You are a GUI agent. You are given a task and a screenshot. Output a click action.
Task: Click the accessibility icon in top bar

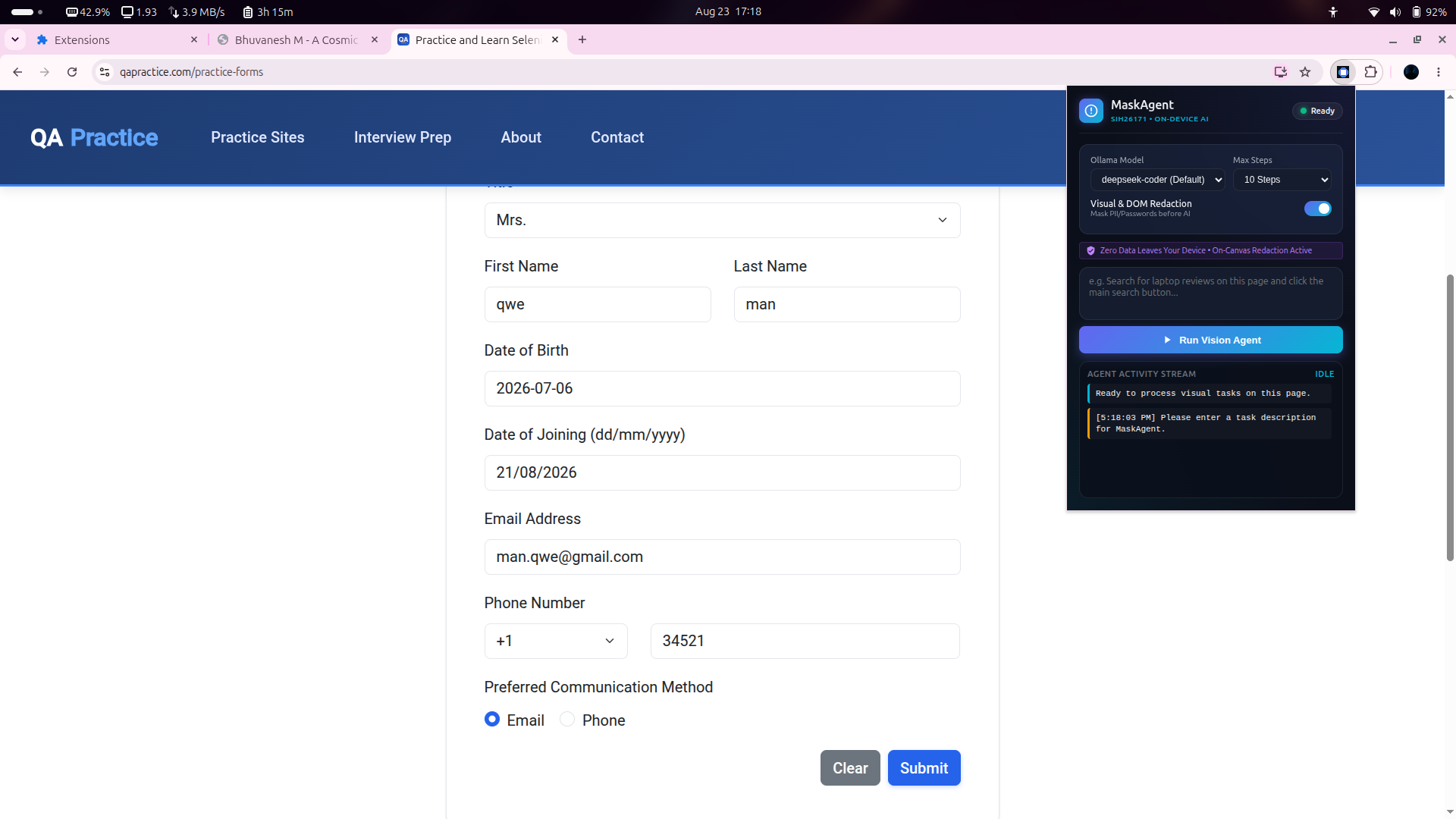(1333, 12)
